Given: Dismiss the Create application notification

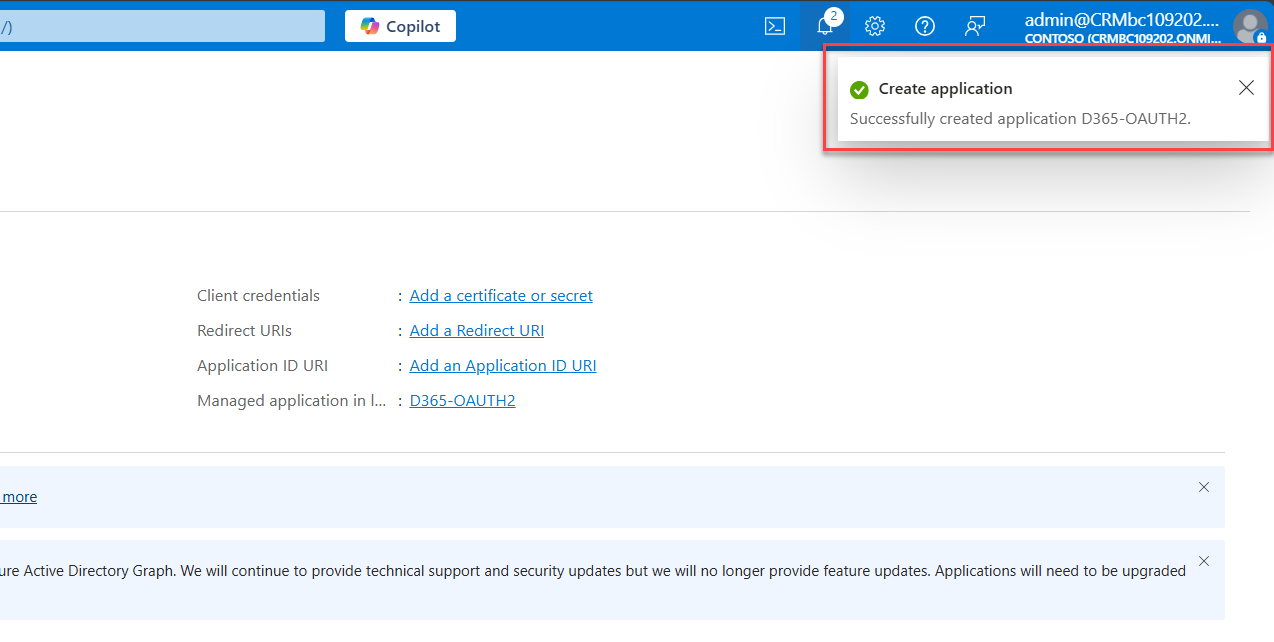Looking at the screenshot, I should (1246, 88).
